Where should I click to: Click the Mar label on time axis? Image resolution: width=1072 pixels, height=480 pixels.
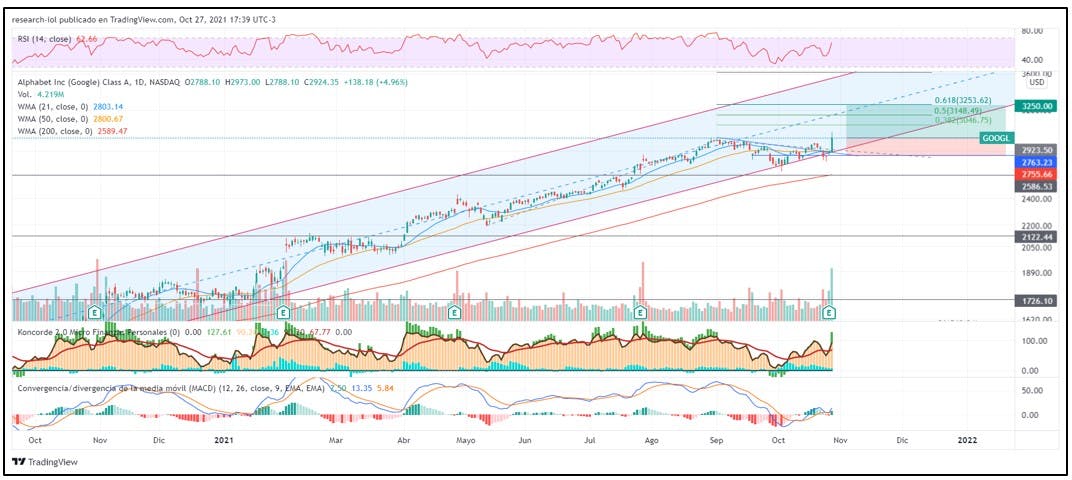coord(335,441)
